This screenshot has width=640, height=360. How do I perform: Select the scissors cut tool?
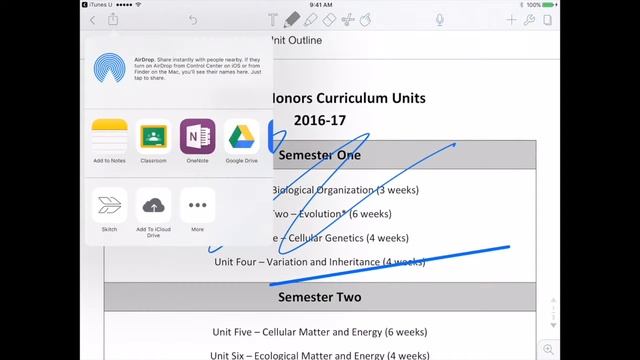coord(348,20)
